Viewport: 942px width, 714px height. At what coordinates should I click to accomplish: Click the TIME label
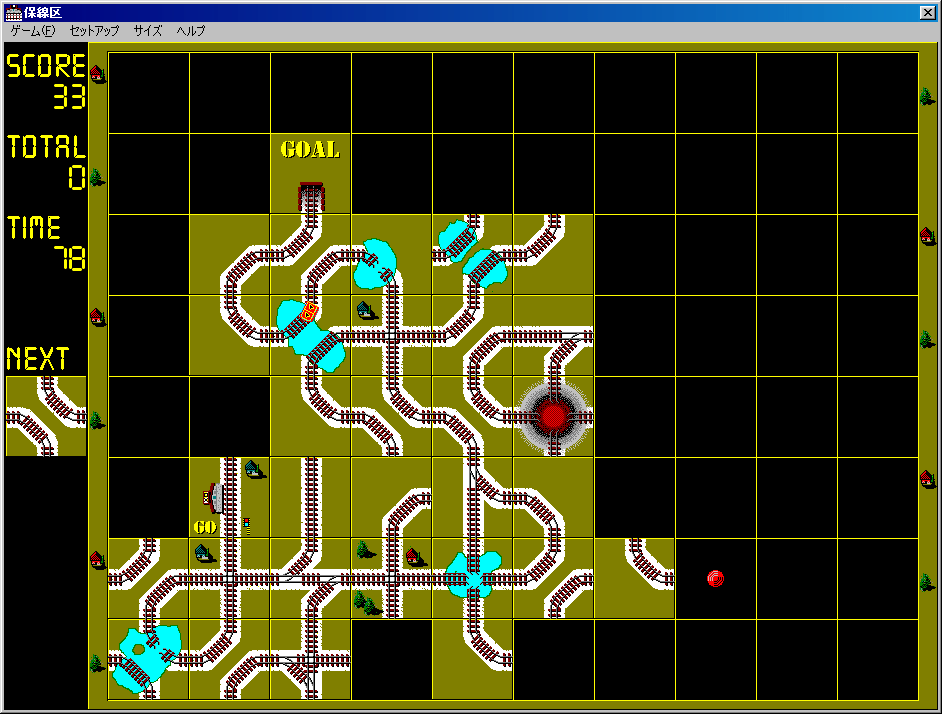pos(34,228)
